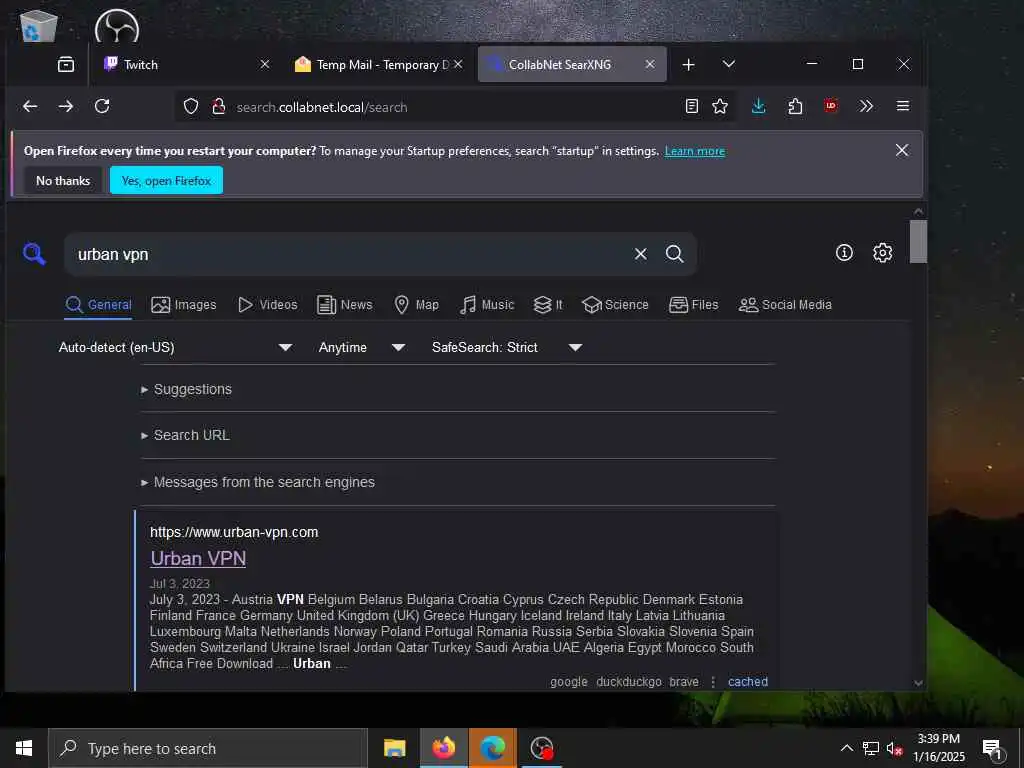Go forward to the next page

pos(66,106)
